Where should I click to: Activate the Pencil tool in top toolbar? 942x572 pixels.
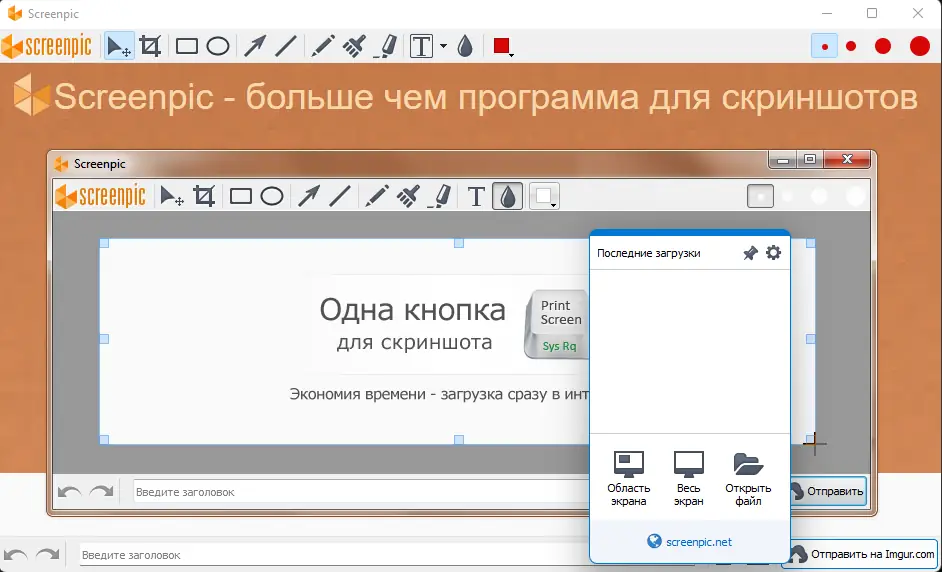point(323,46)
